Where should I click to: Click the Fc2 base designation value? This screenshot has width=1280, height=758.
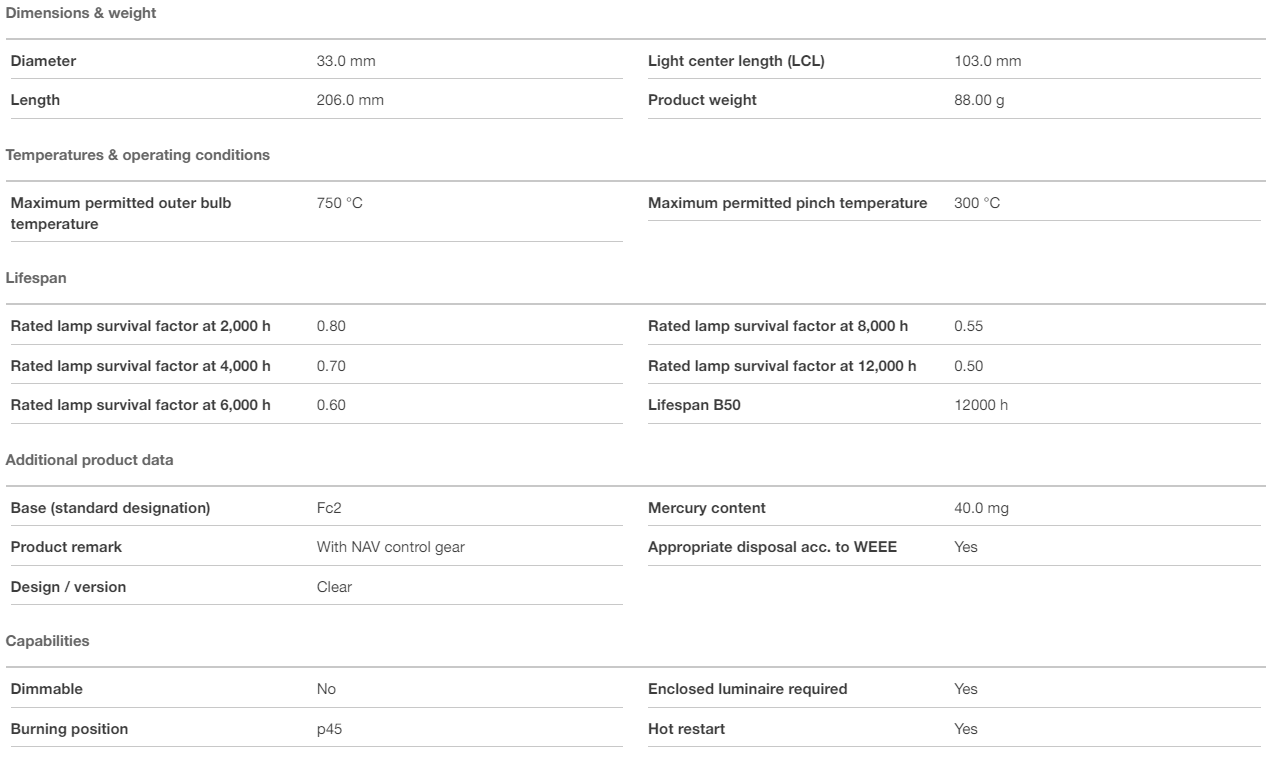click(329, 508)
